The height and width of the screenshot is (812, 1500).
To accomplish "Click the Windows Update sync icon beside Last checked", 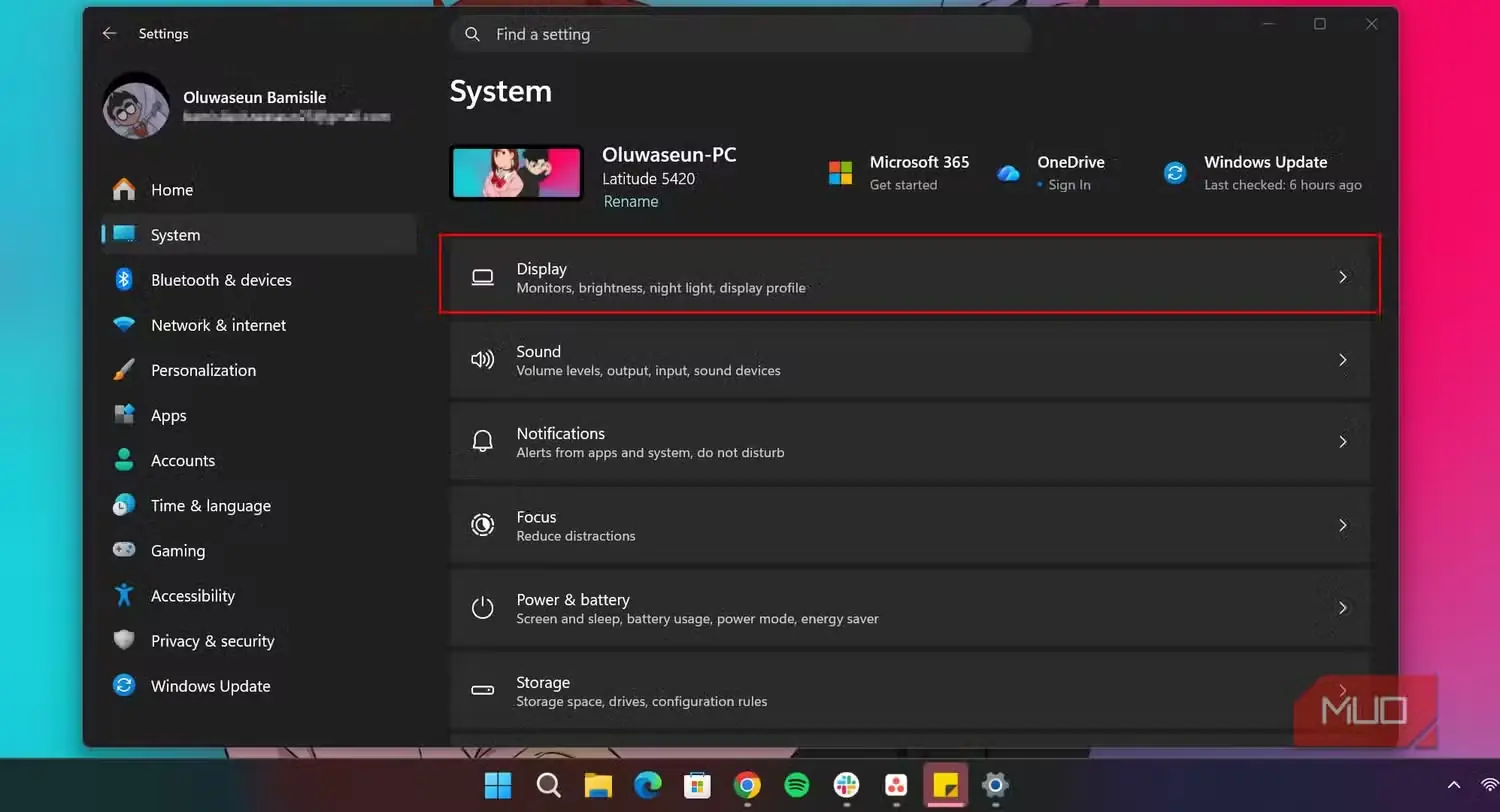I will pyautogui.click(x=1175, y=173).
